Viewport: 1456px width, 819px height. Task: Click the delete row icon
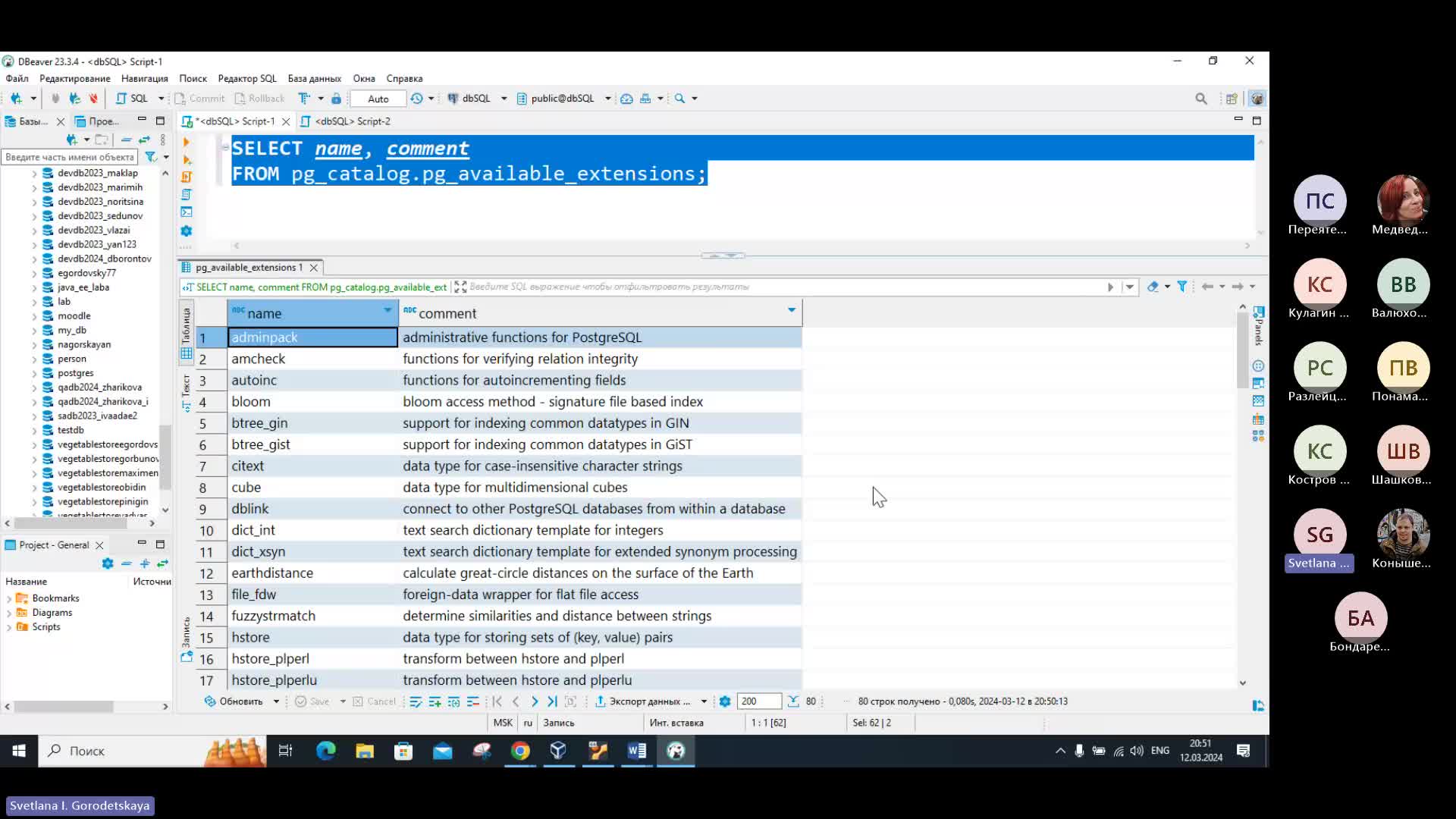tap(472, 701)
